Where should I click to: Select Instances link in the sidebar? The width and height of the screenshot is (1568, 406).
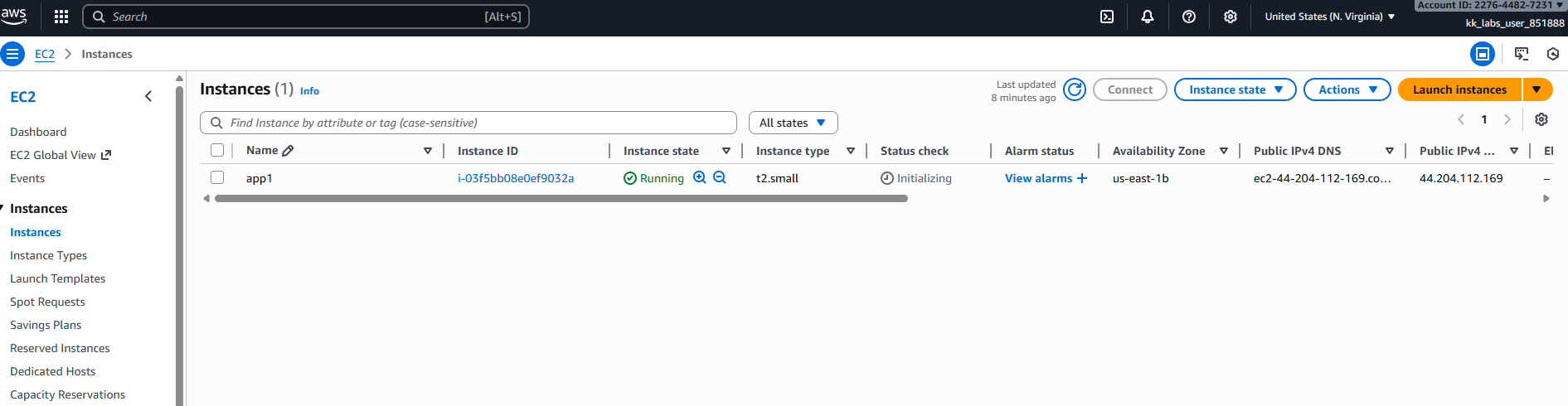(35, 232)
